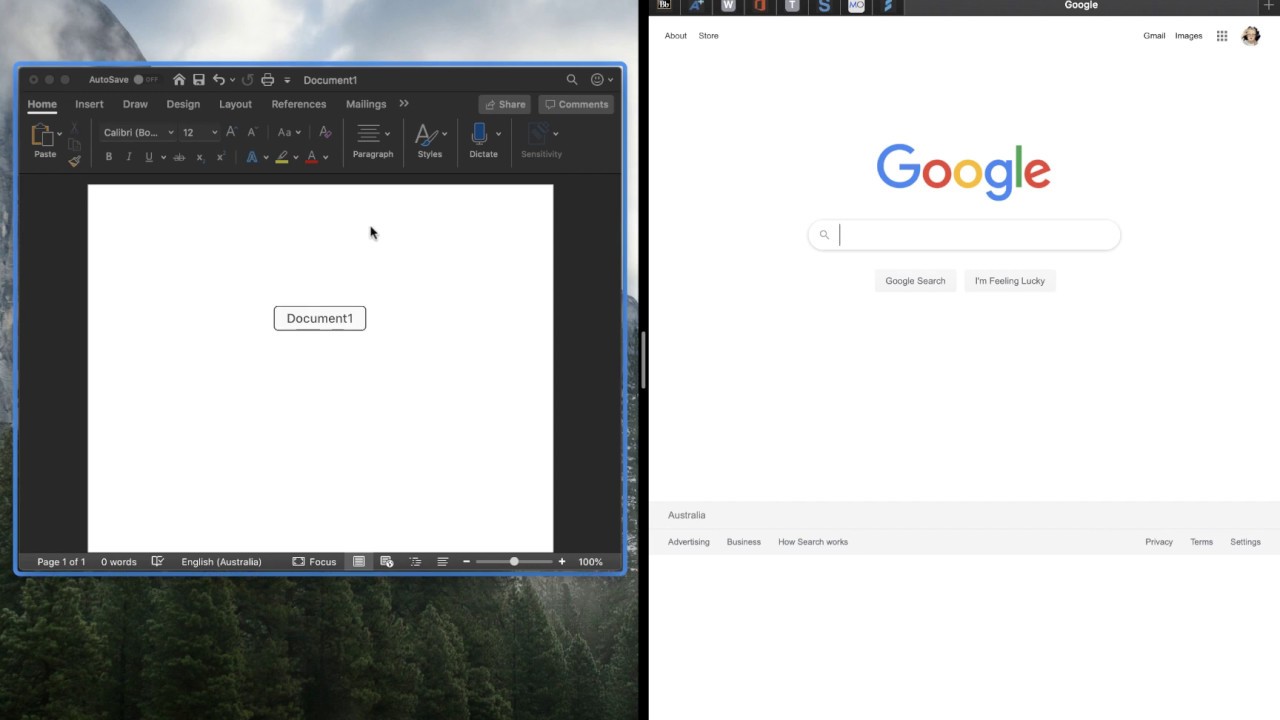Click the zoom out minus icon

click(466, 562)
